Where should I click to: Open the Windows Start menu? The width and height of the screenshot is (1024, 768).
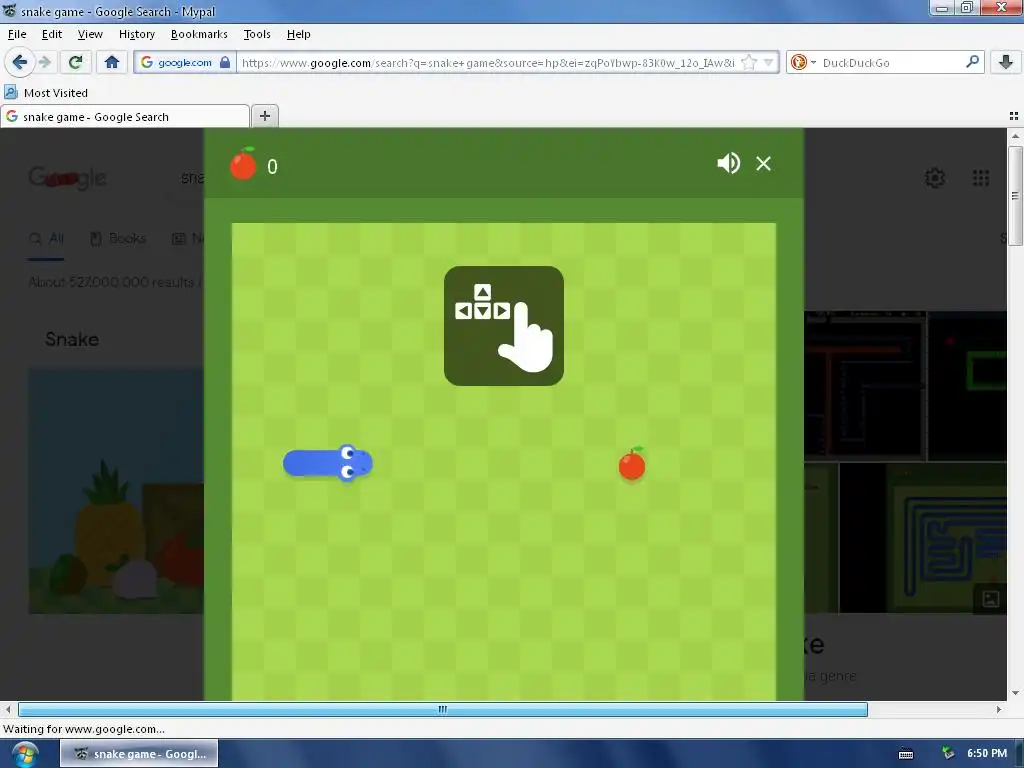pos(24,754)
